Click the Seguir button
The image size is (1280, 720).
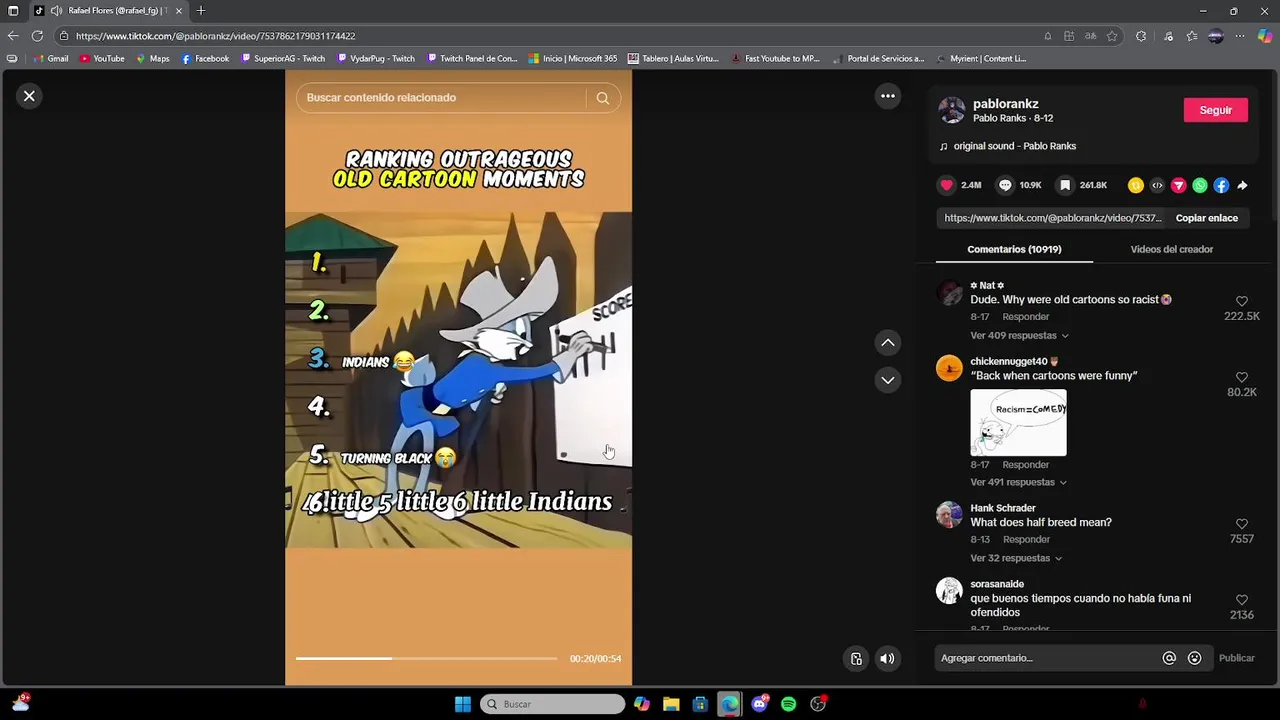point(1215,110)
